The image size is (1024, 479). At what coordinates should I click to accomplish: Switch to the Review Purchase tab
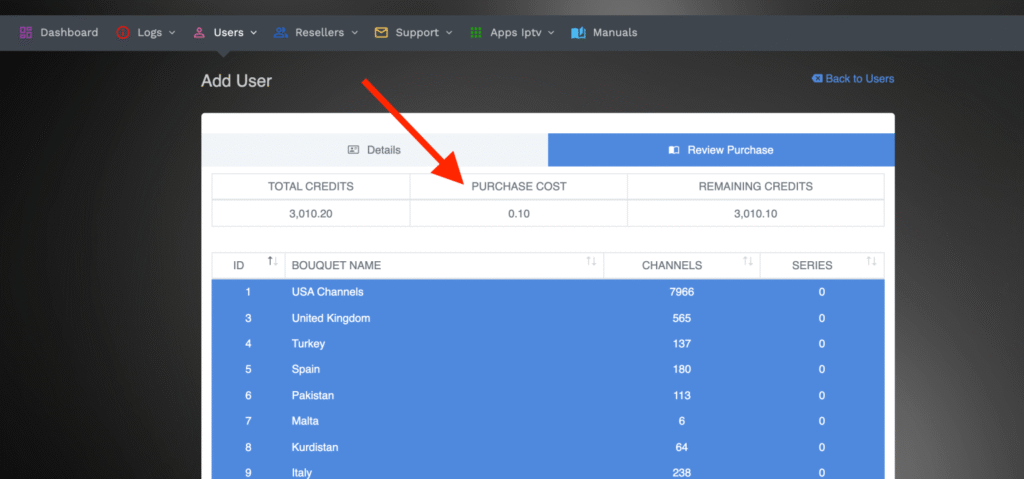(721, 150)
